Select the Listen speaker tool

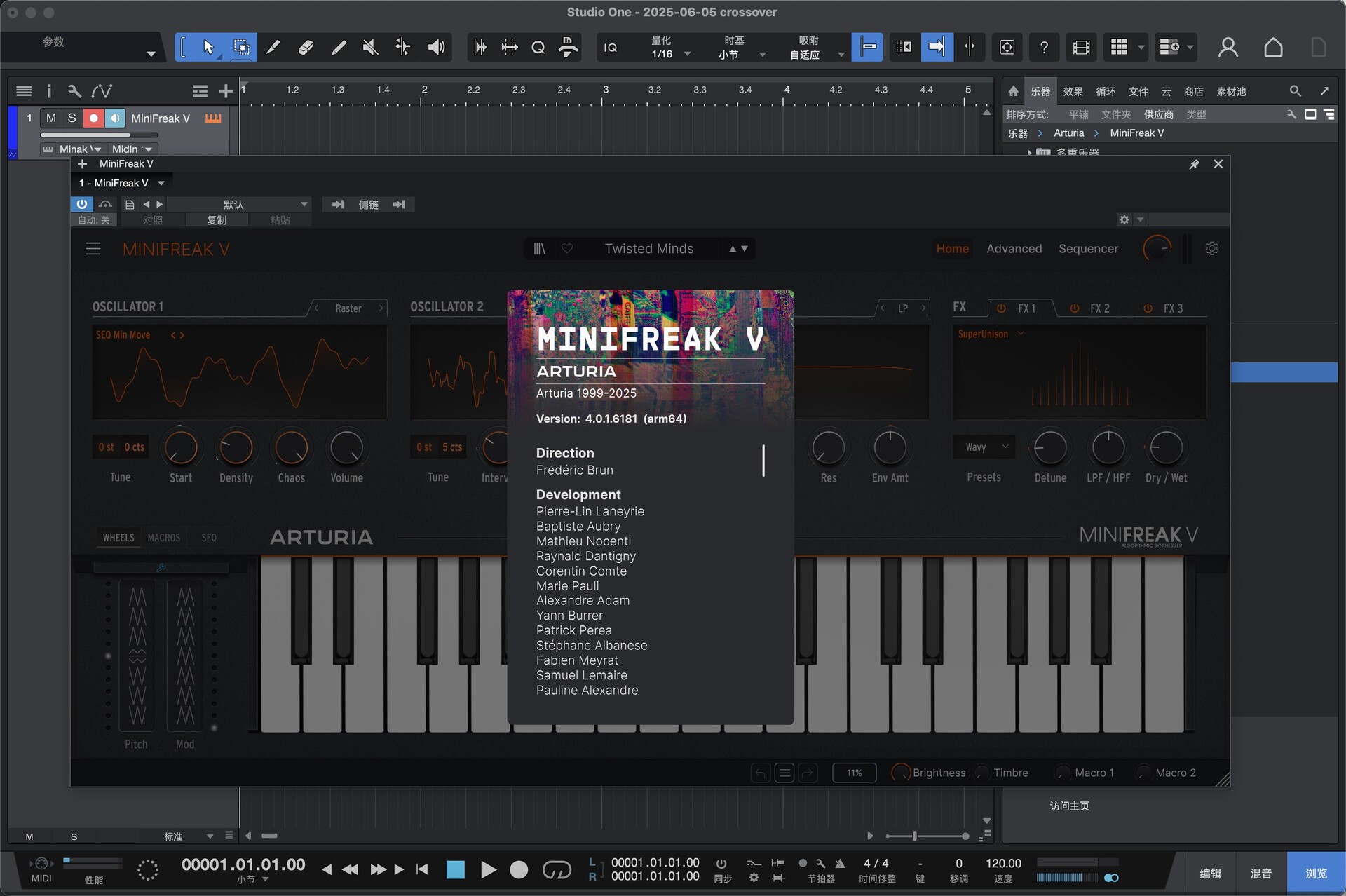pyautogui.click(x=436, y=47)
